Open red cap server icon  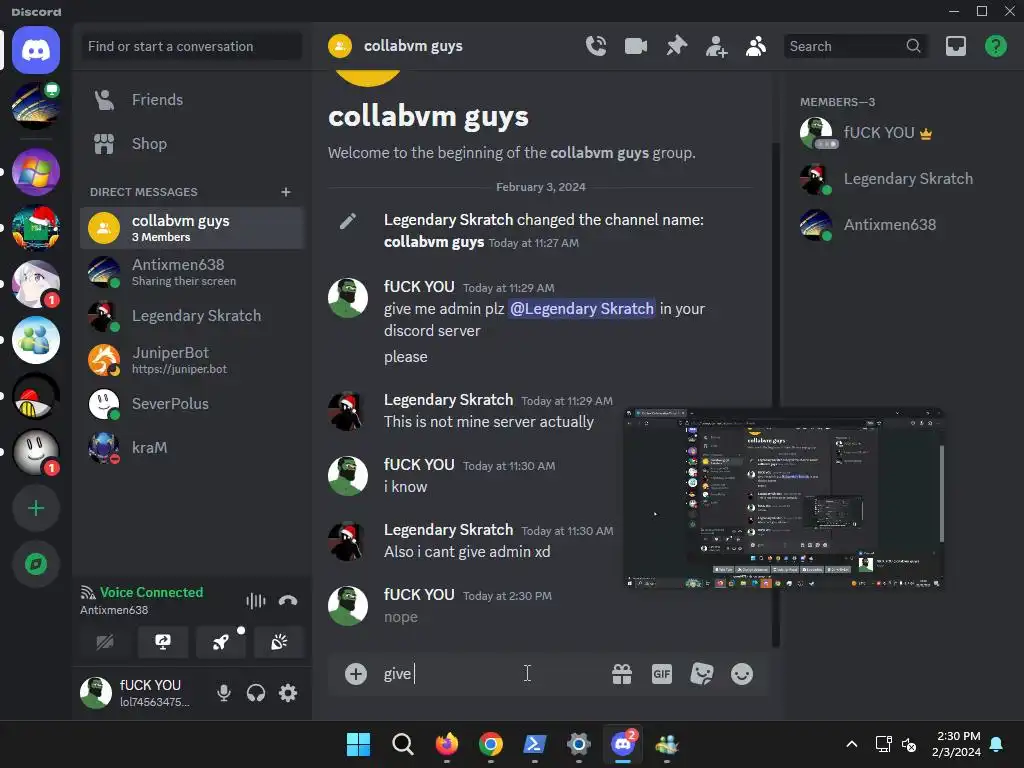pyautogui.click(x=36, y=396)
